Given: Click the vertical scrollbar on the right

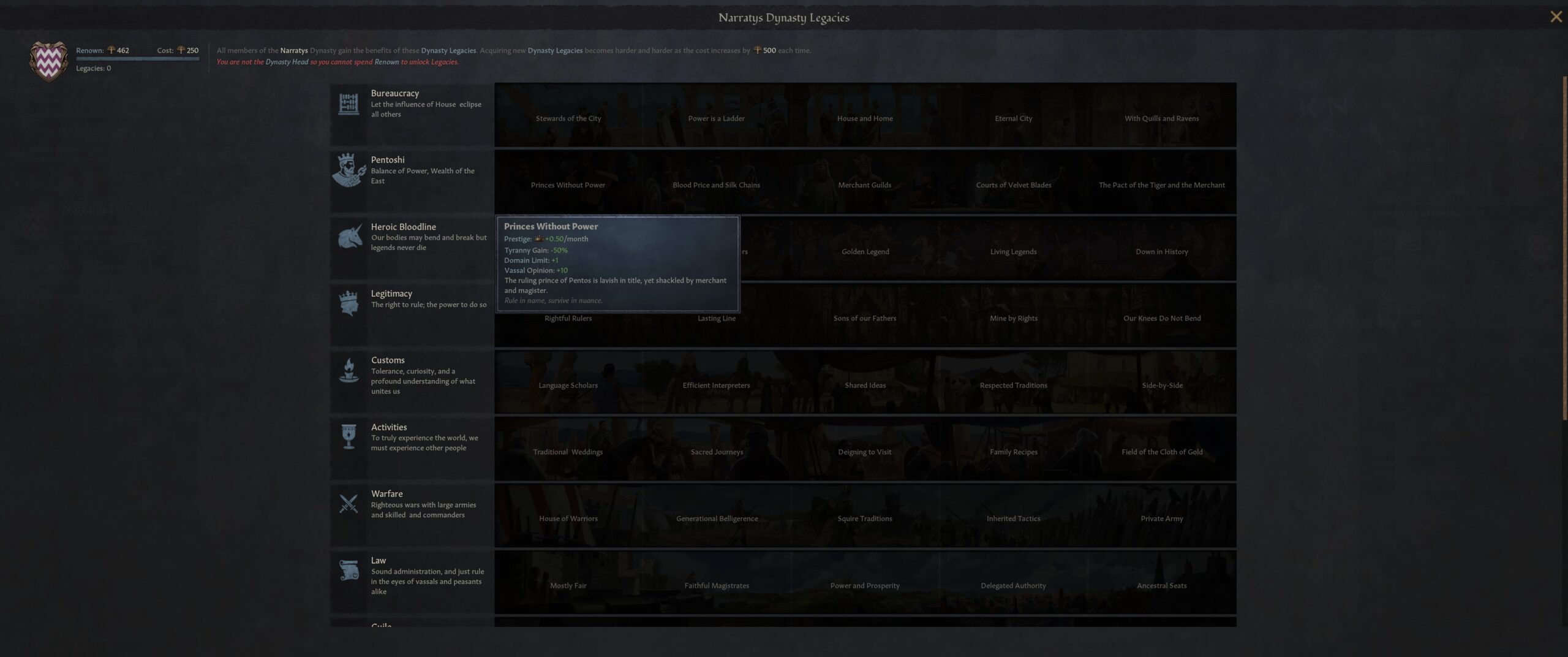Looking at the screenshot, I should 1564,245.
